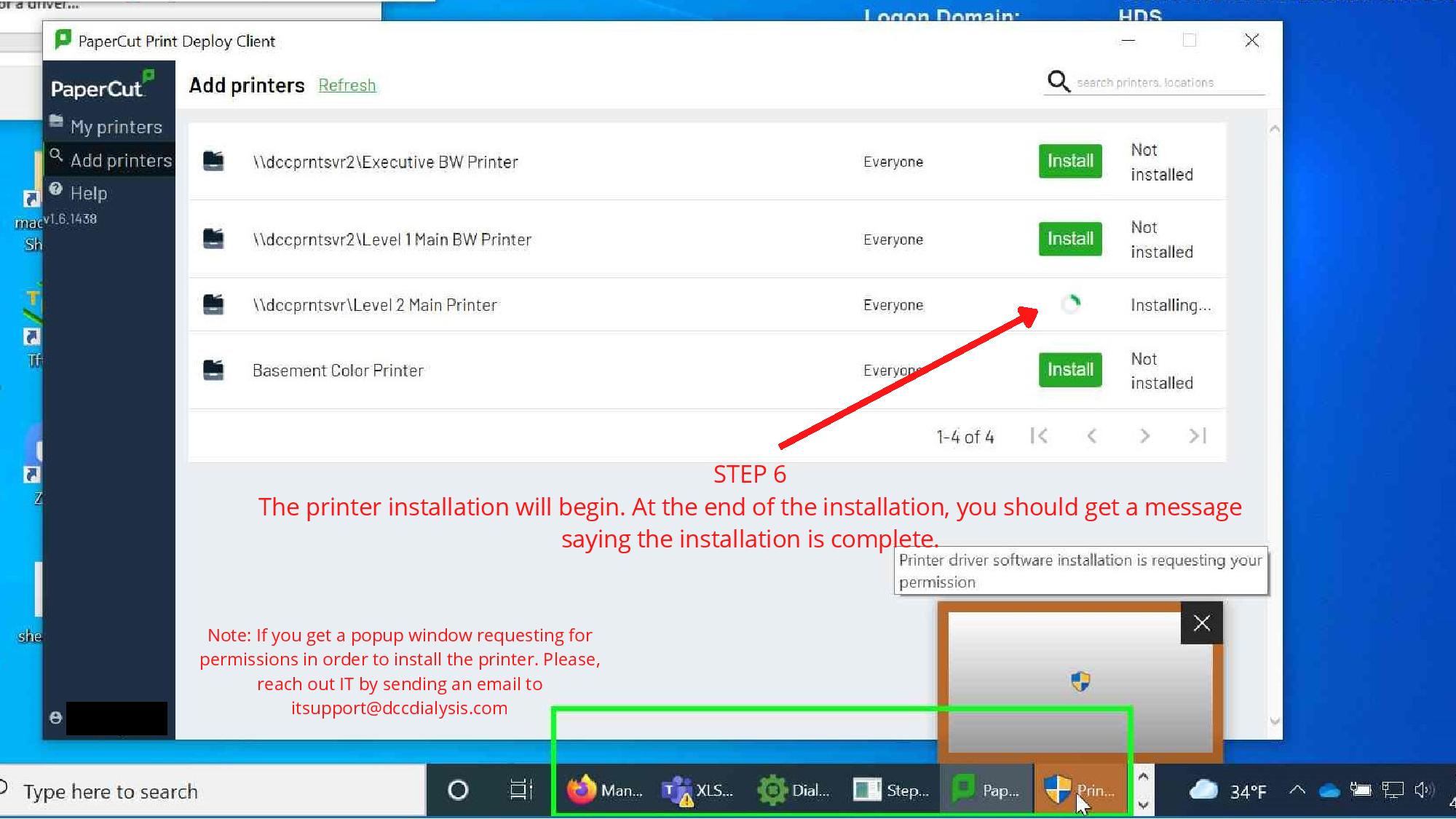Click the printer icon for Level 1 Main BW
The height and width of the screenshot is (819, 1456).
(213, 239)
